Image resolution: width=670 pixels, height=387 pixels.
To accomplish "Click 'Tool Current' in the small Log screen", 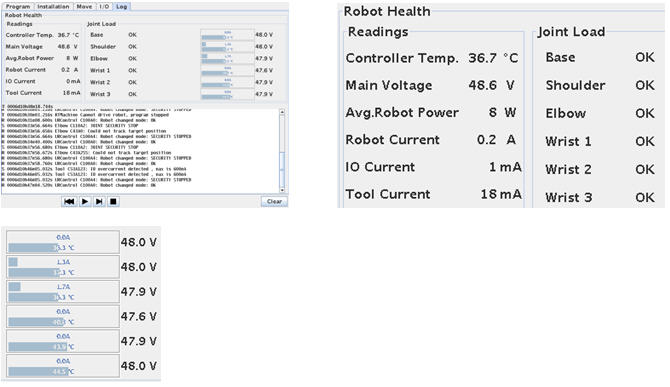I will 24,93.
